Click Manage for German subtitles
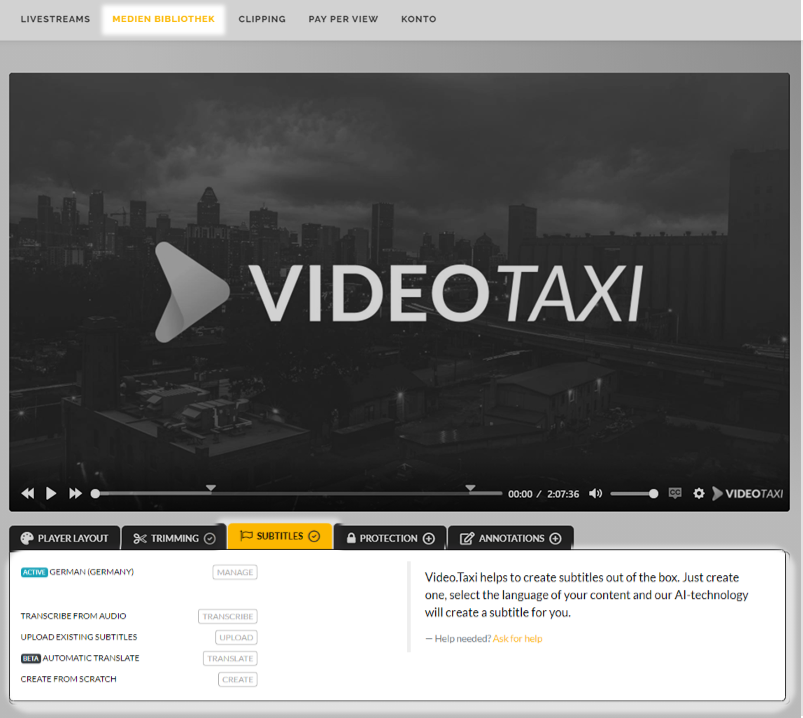Viewport: 803px width, 718px height. click(x=235, y=572)
